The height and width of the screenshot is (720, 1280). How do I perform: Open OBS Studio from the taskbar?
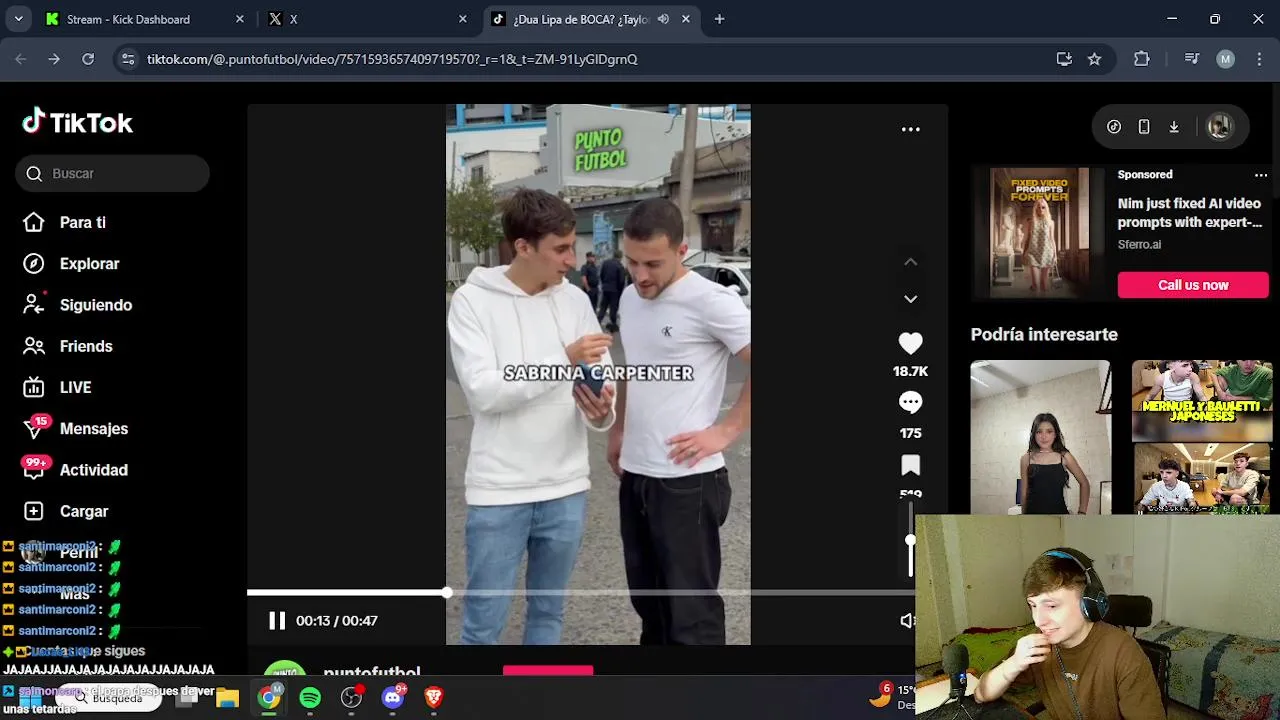click(x=351, y=698)
